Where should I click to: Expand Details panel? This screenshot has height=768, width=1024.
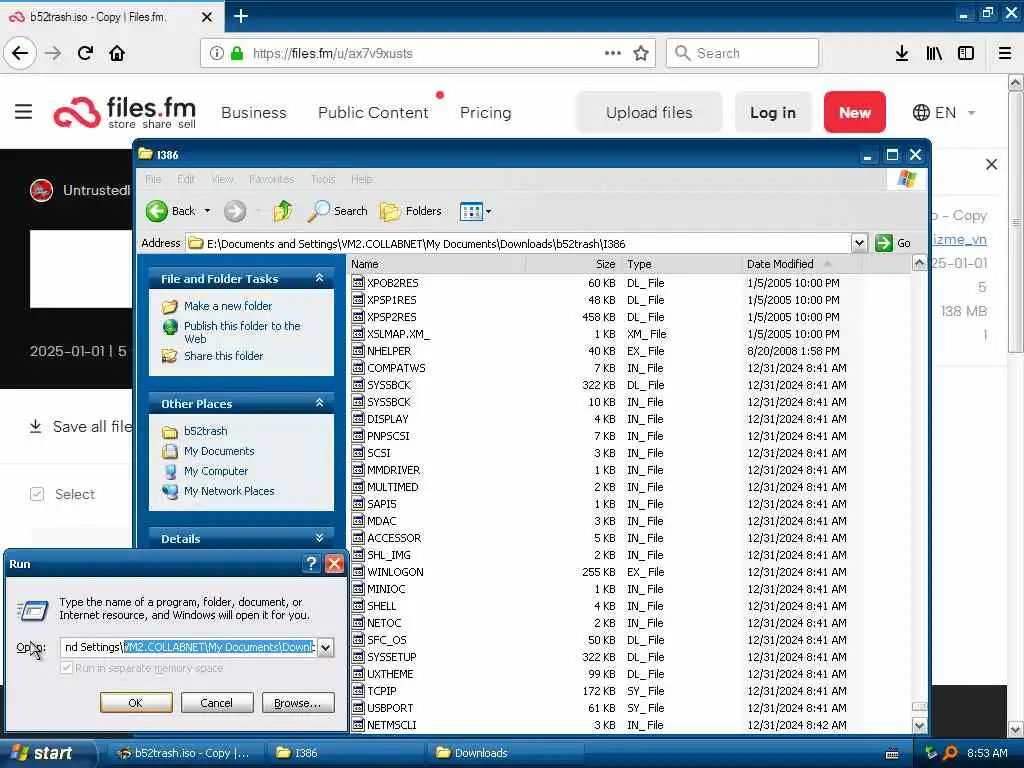(319, 538)
